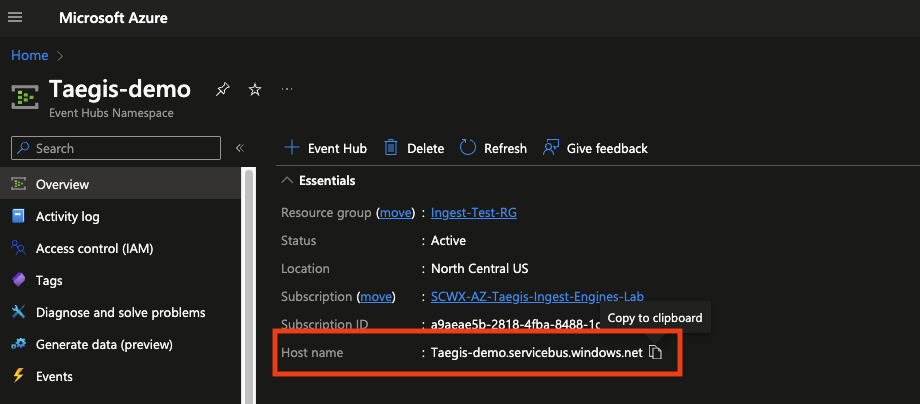Image resolution: width=920 pixels, height=404 pixels.
Task: Open Diagnose and solve problems
Action: tap(120, 313)
